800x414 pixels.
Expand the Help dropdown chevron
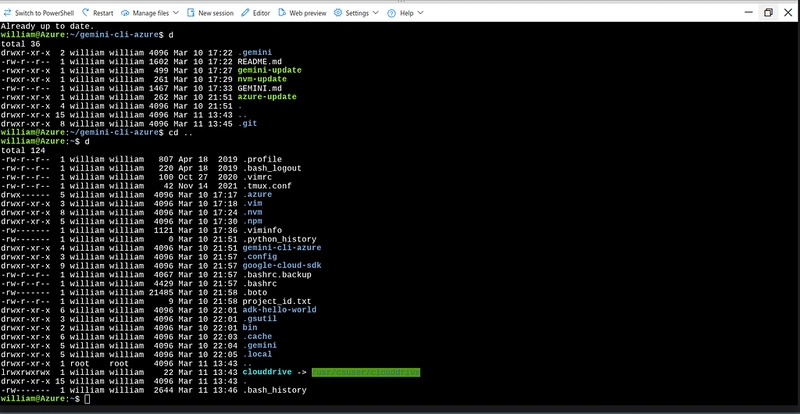pos(419,13)
